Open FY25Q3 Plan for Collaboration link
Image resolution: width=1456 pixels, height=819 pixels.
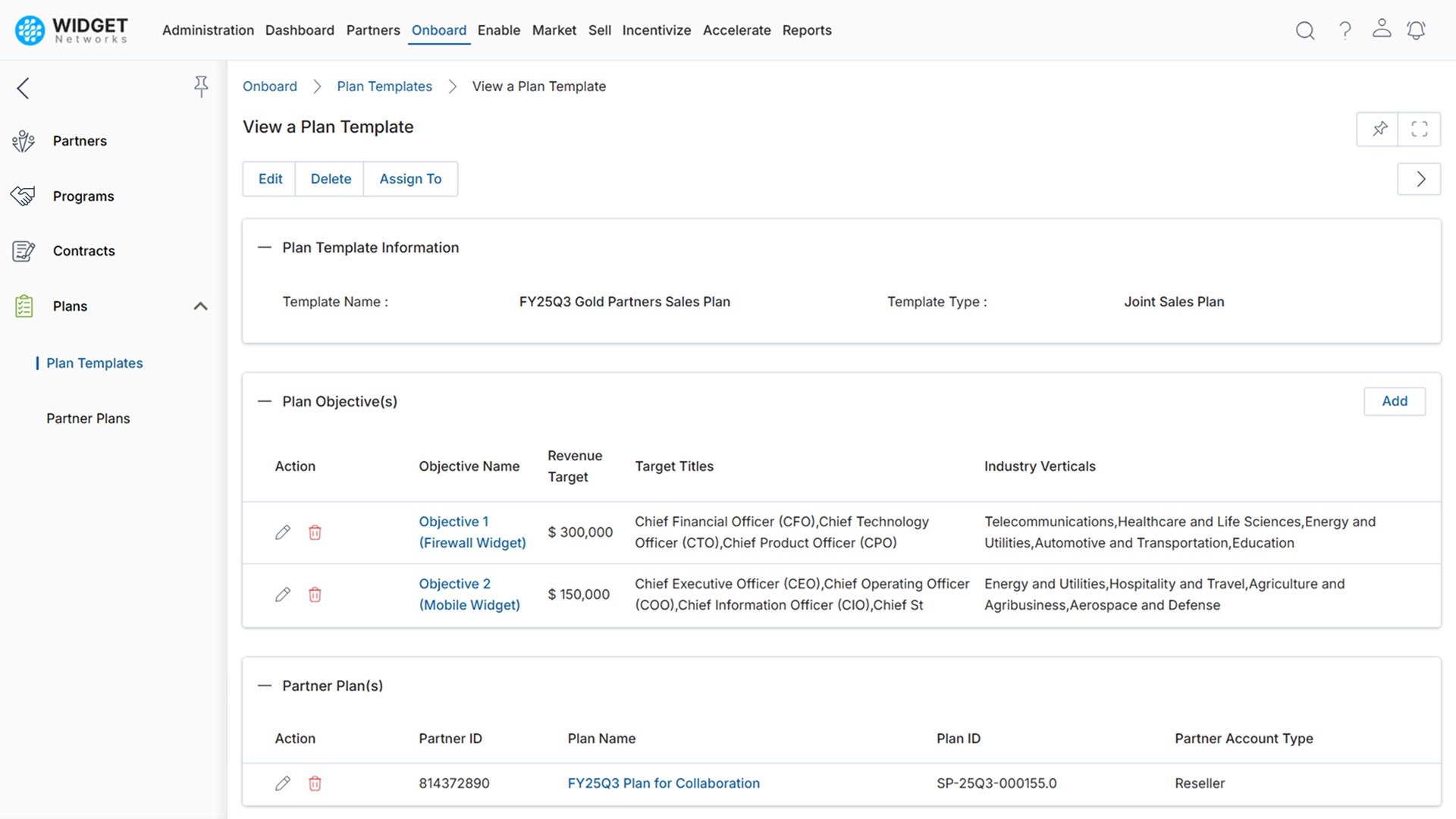(x=664, y=783)
